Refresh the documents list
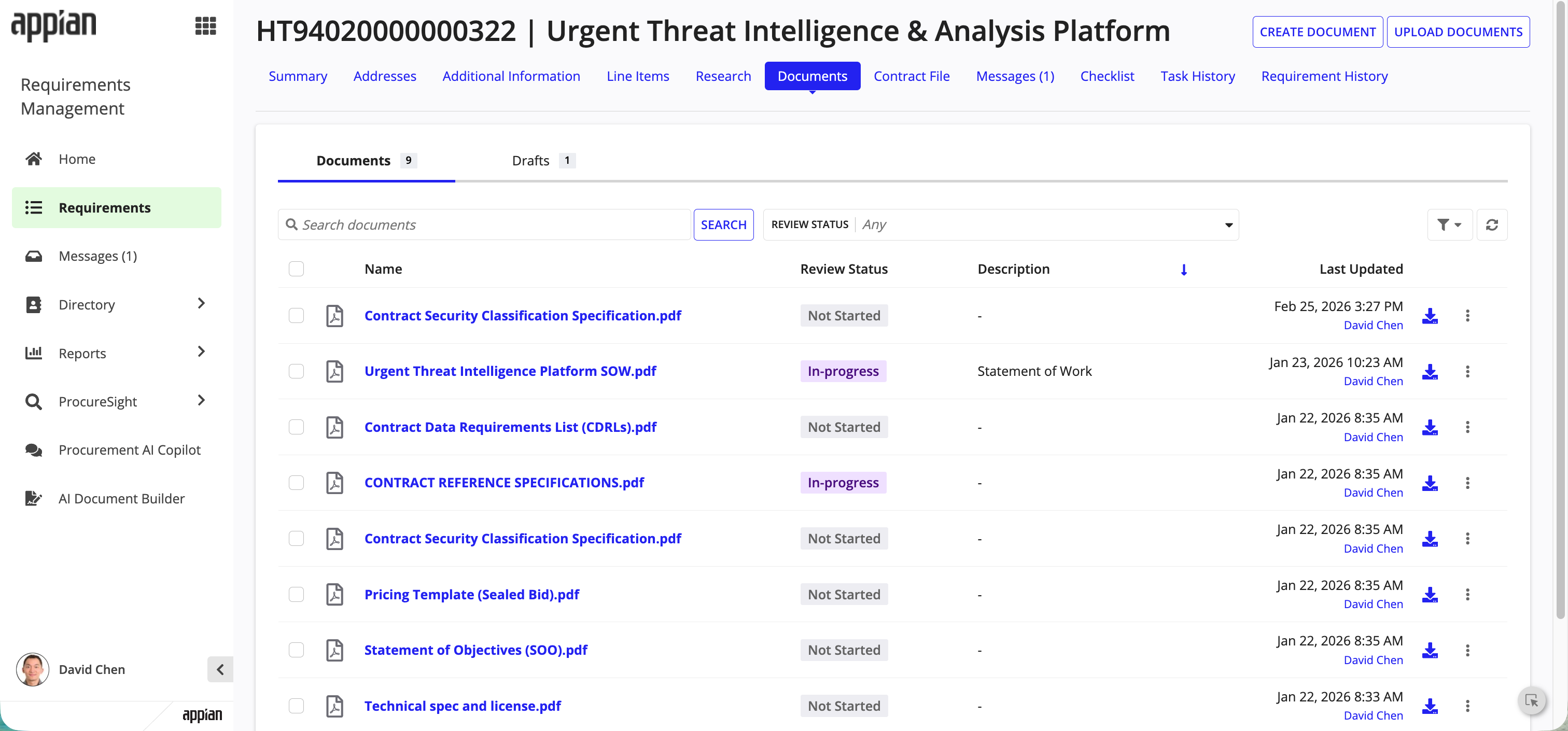 tap(1492, 225)
